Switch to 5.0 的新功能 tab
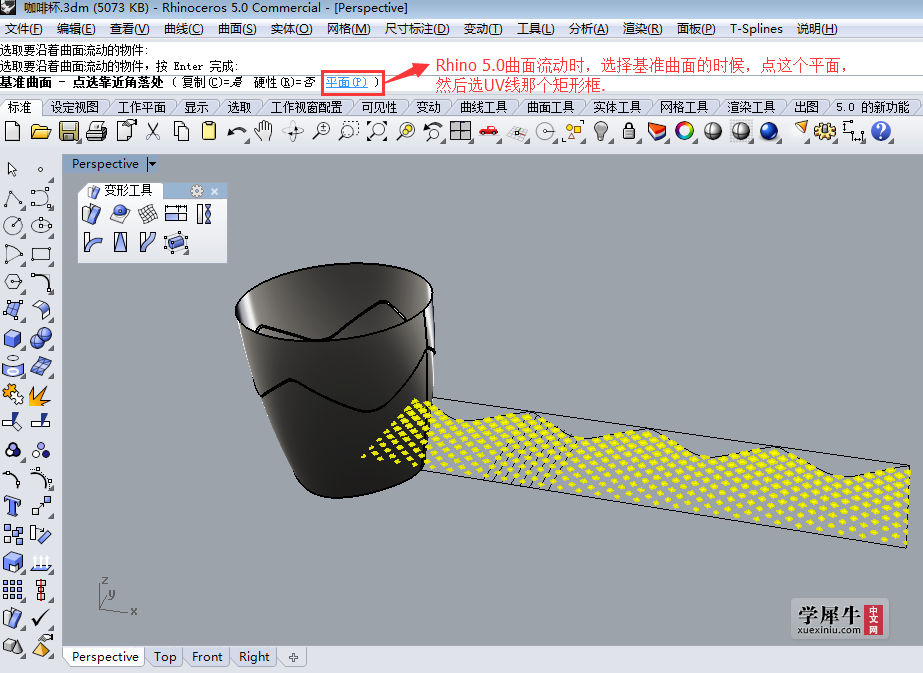Viewport: 923px width, 673px height. [x=873, y=107]
